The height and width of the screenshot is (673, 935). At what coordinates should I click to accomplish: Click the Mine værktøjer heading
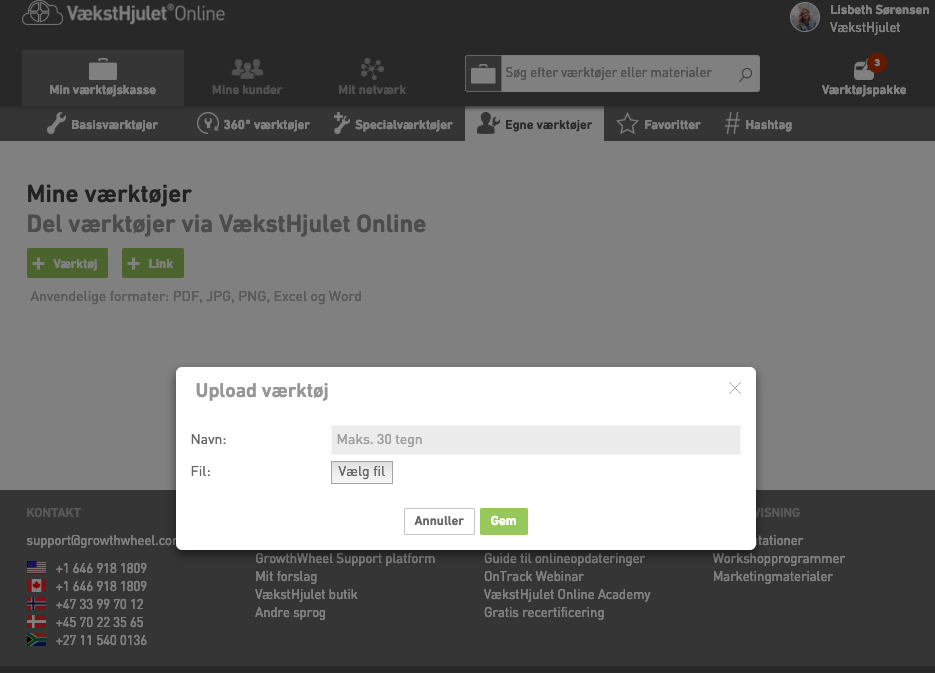tap(109, 194)
